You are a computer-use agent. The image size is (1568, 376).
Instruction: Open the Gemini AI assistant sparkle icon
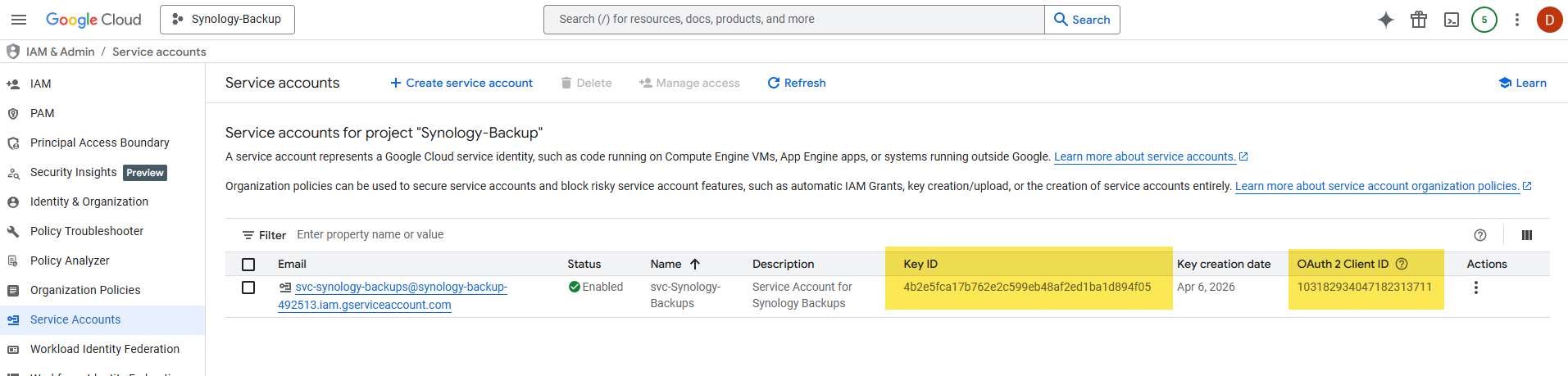1386,20
